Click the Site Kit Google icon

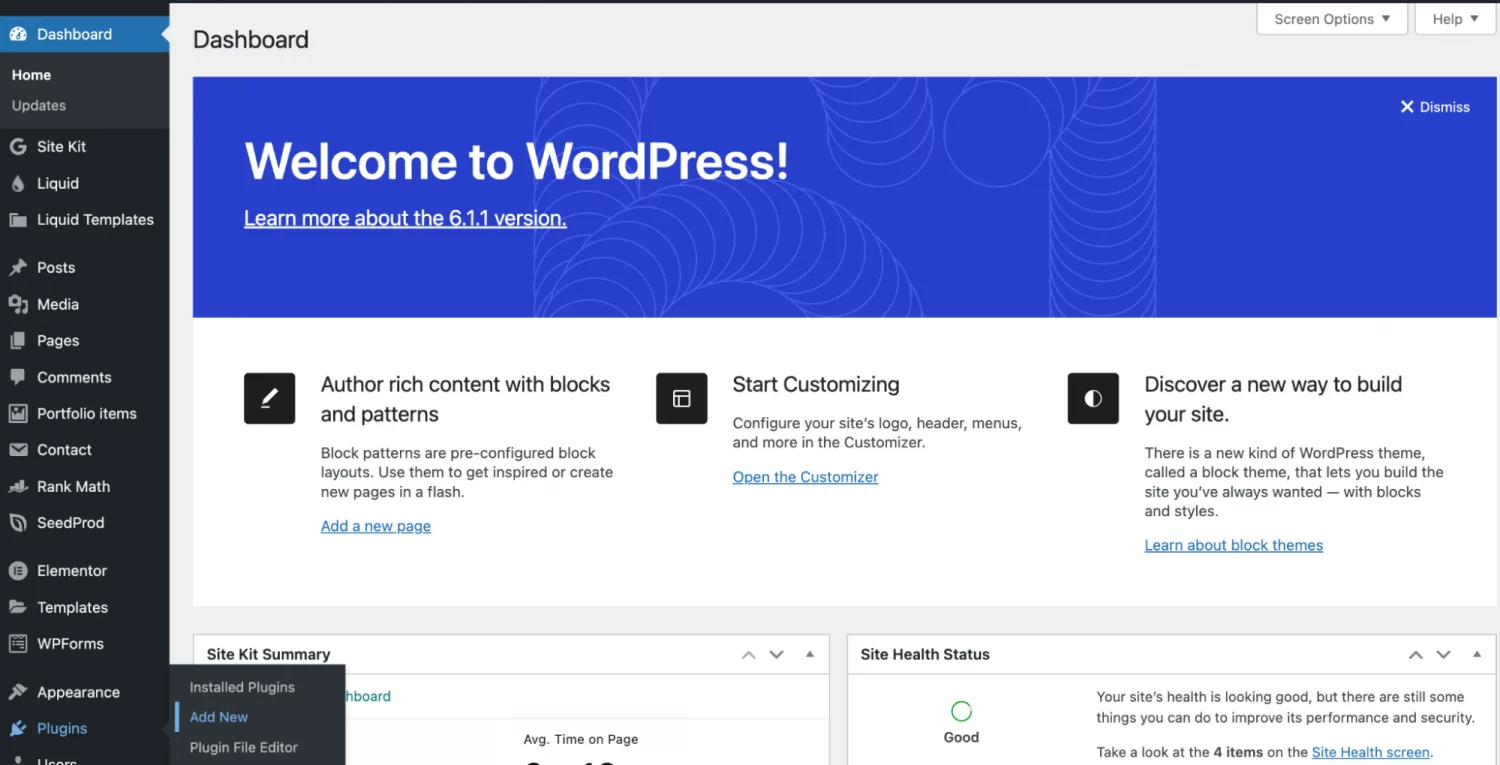tap(17, 146)
